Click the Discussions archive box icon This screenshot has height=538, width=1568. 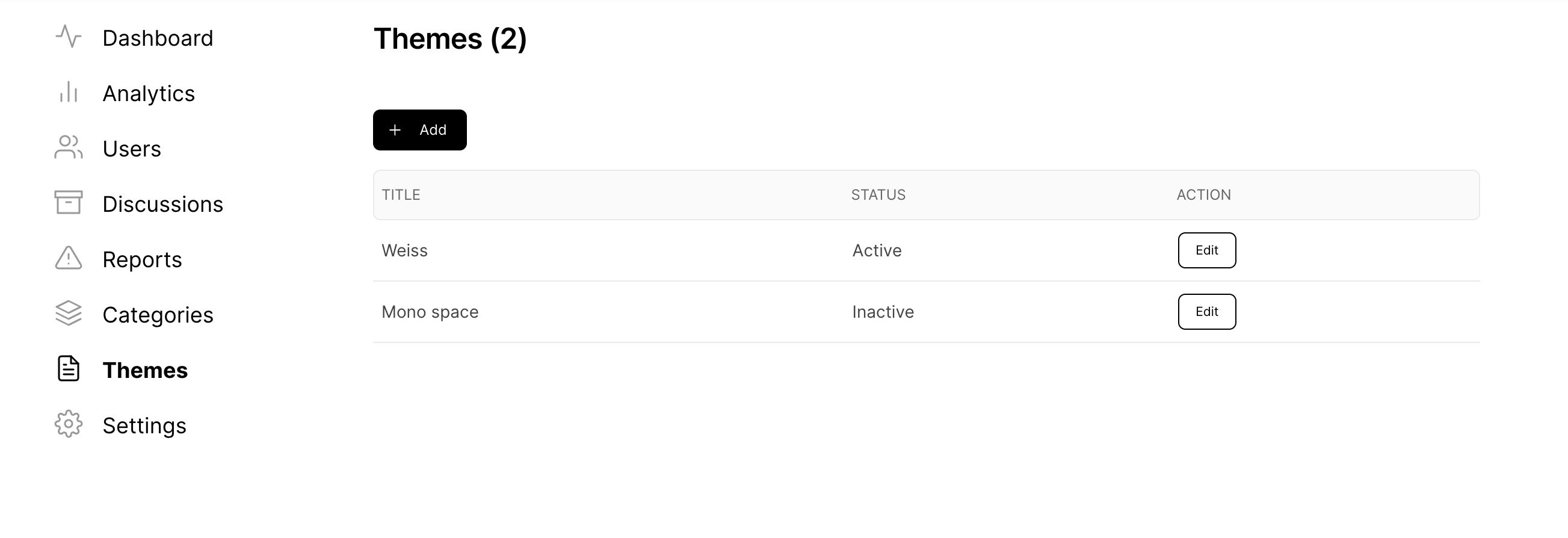point(68,203)
